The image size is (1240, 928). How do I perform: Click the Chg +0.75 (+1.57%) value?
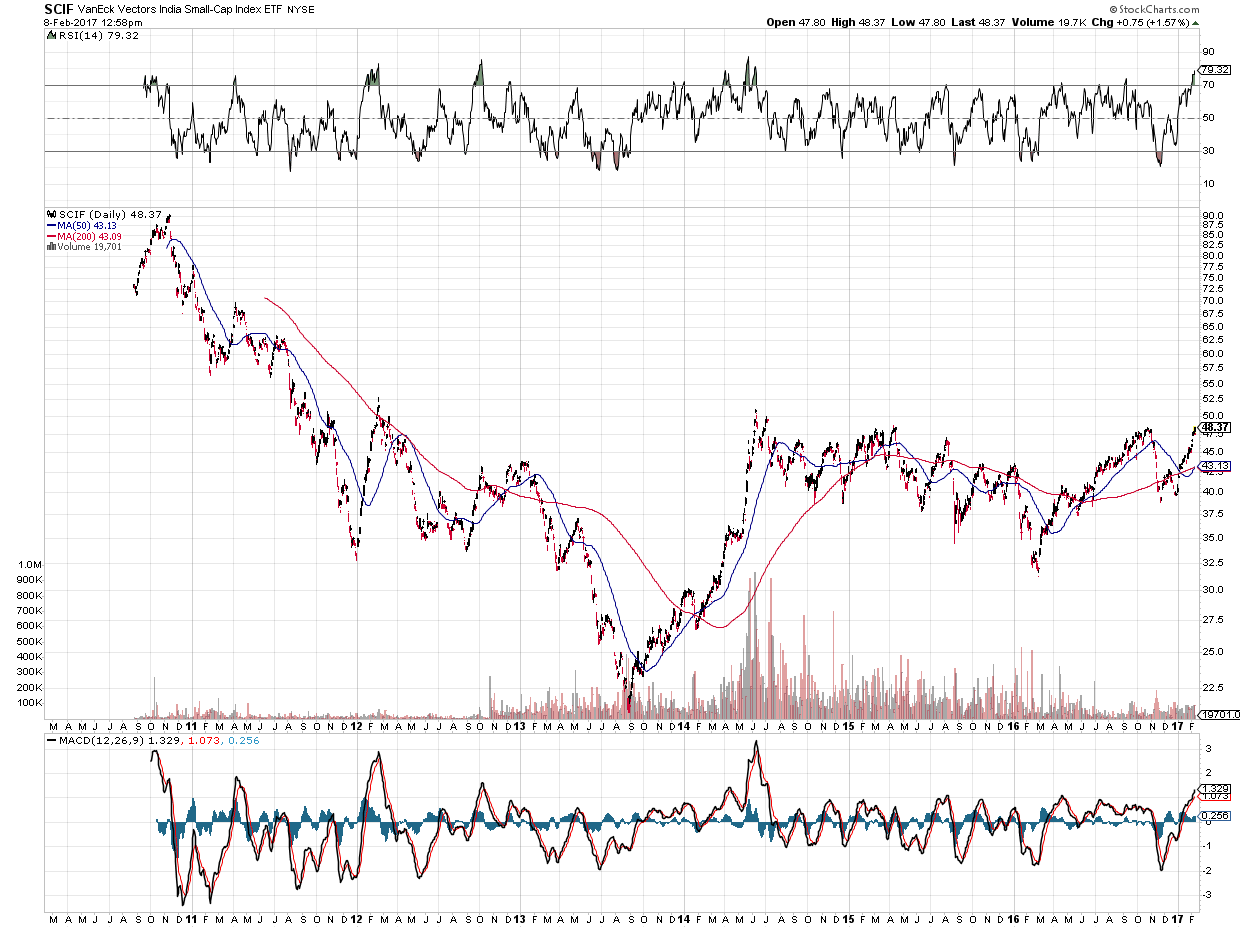tap(1142, 22)
